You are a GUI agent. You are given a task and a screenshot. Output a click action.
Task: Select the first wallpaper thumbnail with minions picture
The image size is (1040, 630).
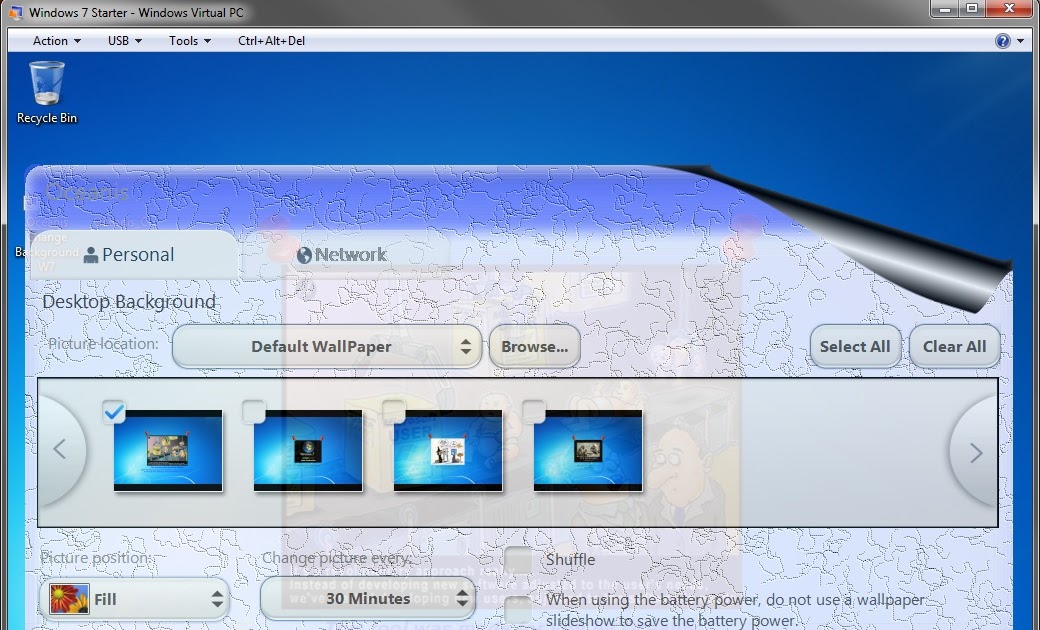click(x=168, y=450)
